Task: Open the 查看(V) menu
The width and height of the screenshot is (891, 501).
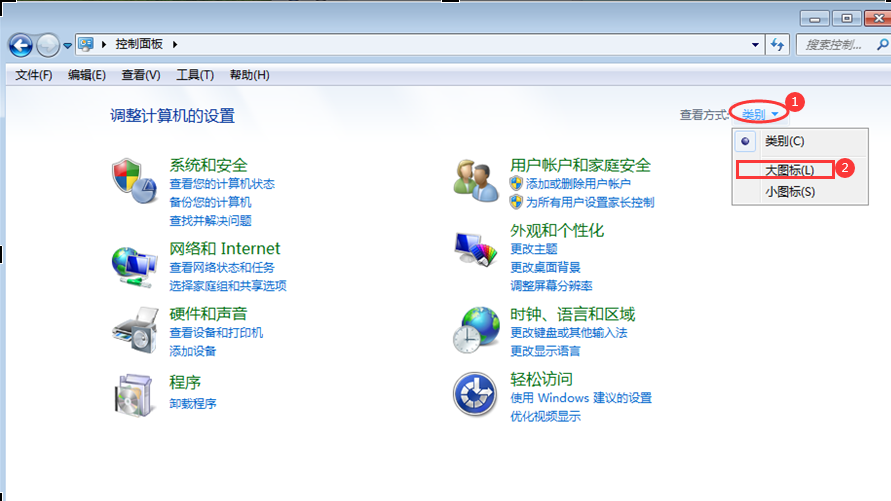Action: (x=140, y=75)
